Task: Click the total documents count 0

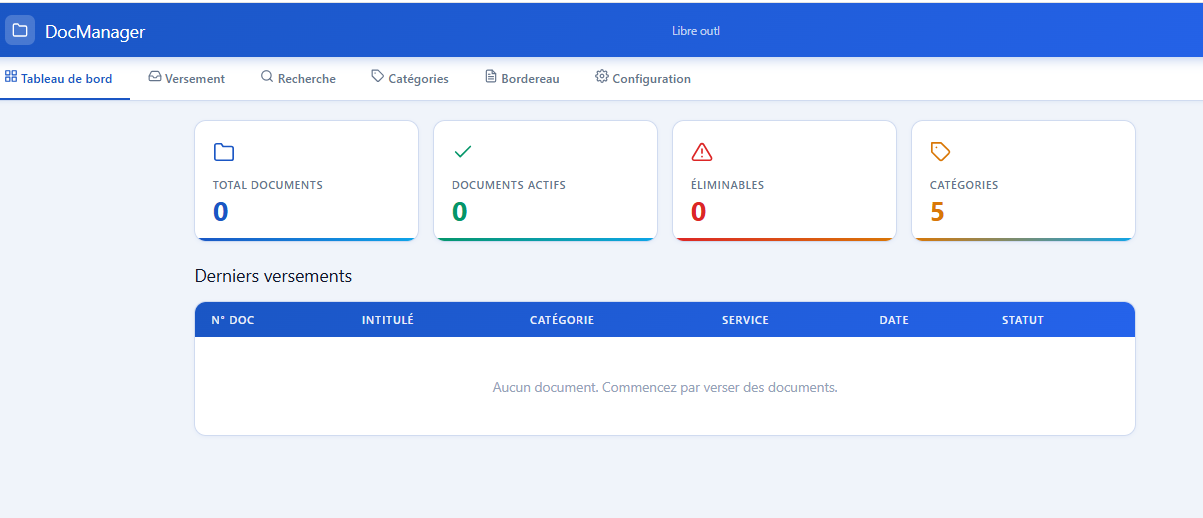Action: point(221,212)
